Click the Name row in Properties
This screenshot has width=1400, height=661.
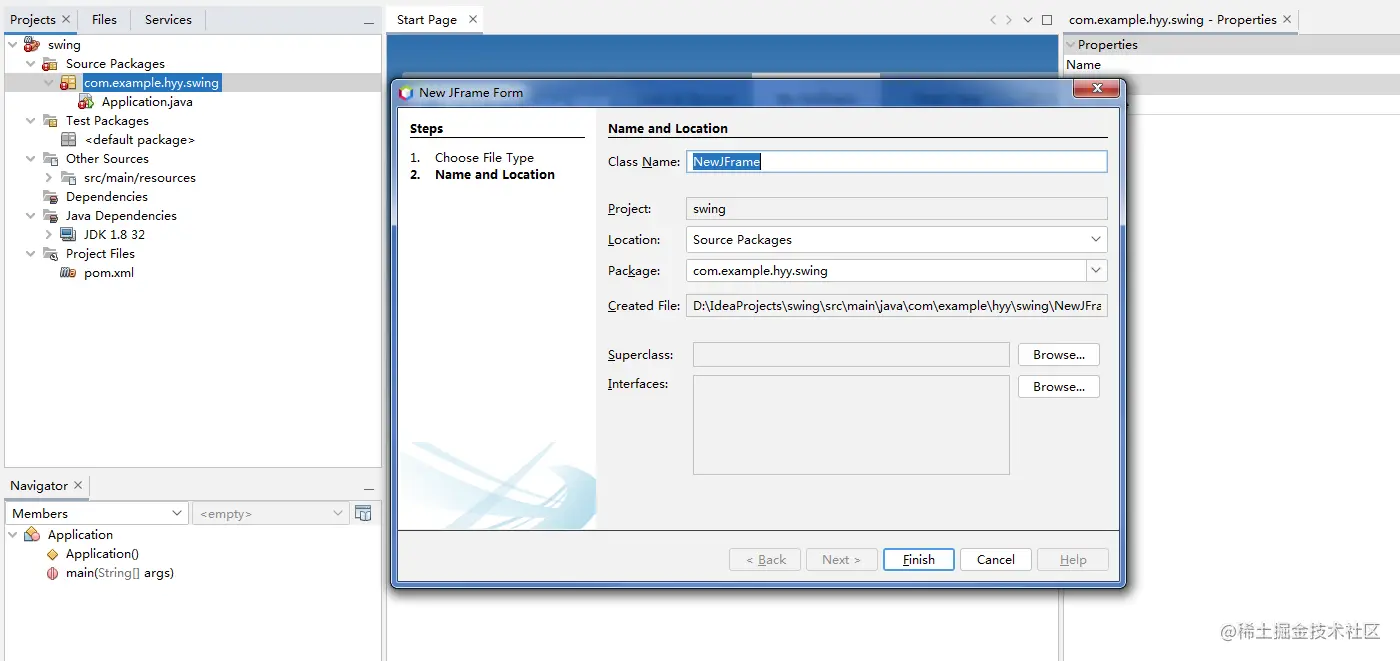[1231, 65]
